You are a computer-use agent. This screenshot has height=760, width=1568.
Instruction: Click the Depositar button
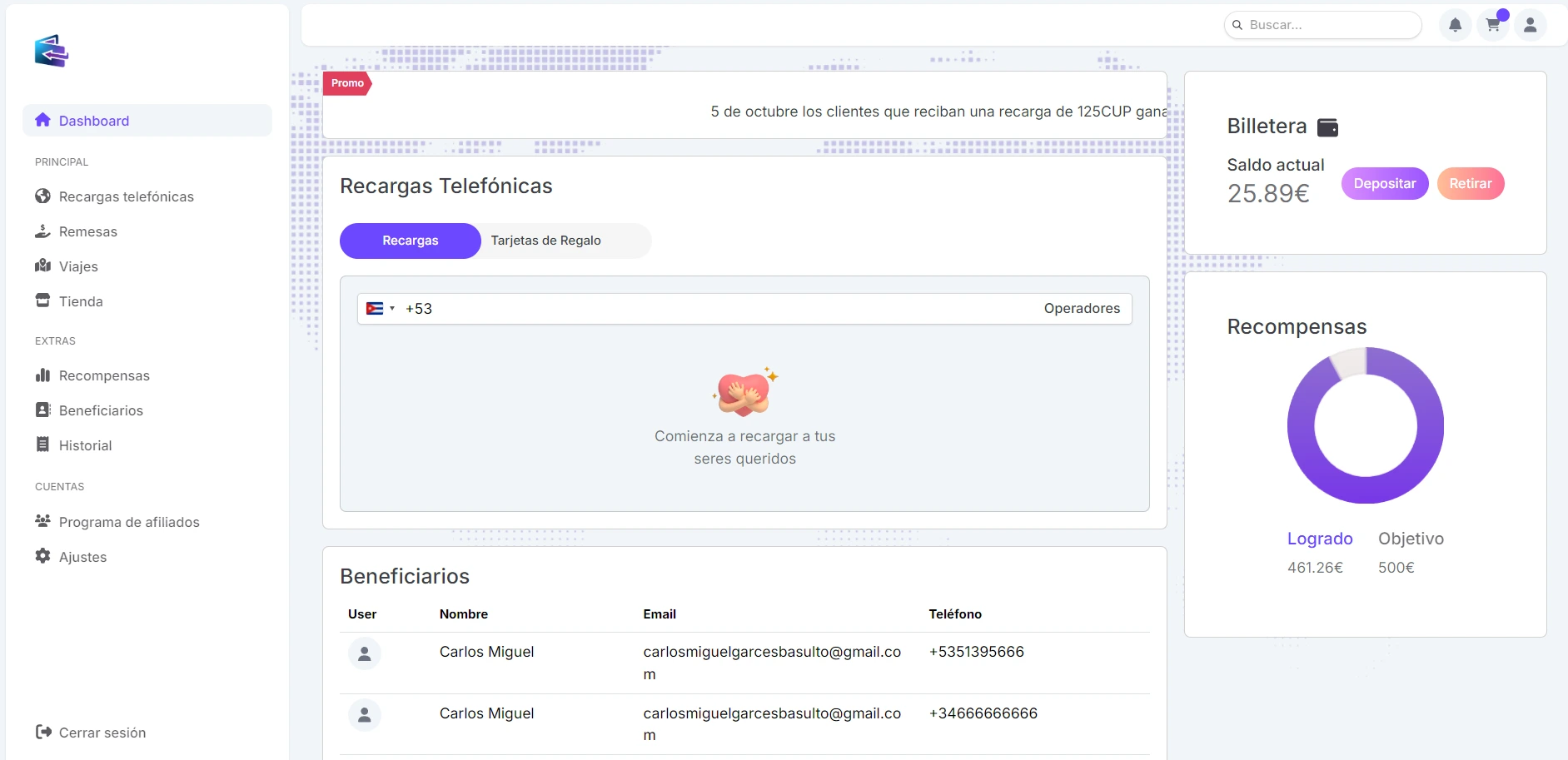click(x=1385, y=183)
